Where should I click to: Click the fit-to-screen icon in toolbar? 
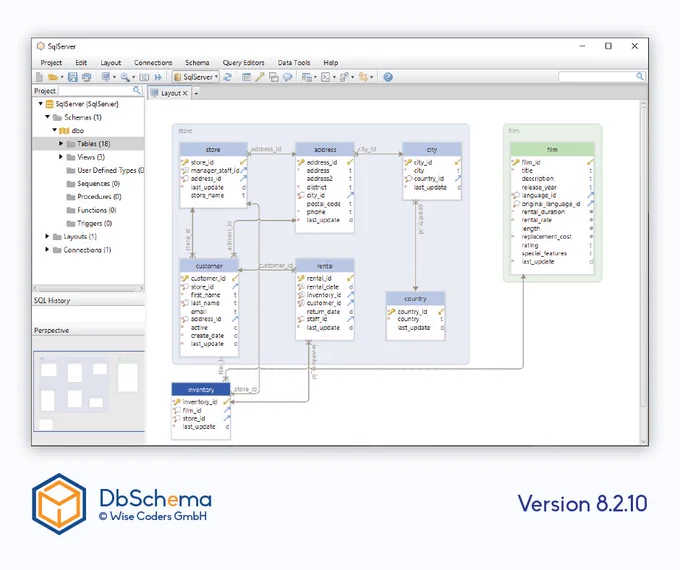144,77
